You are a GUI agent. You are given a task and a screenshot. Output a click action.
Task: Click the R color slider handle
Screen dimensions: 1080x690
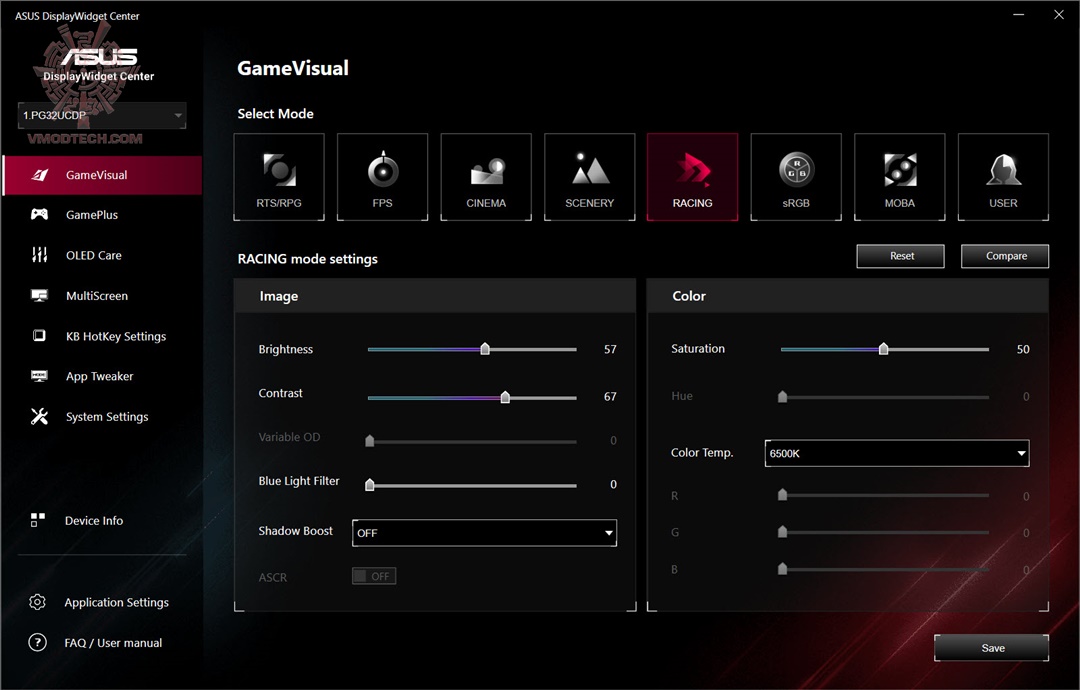coord(782,494)
